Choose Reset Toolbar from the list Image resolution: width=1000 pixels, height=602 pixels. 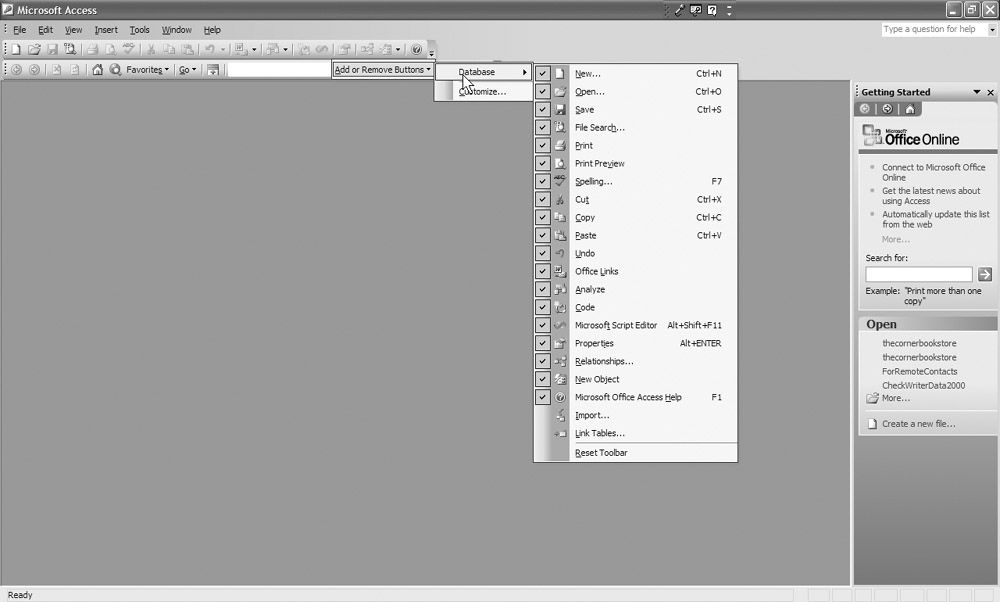(601, 453)
